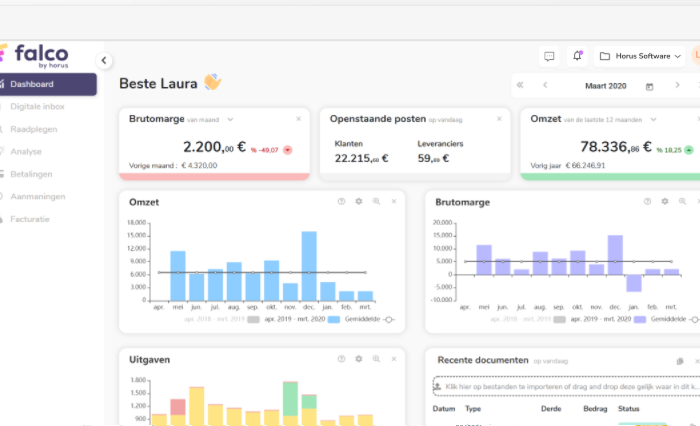Click the Maart 2020 period label
700x426 pixels.
tap(606, 86)
